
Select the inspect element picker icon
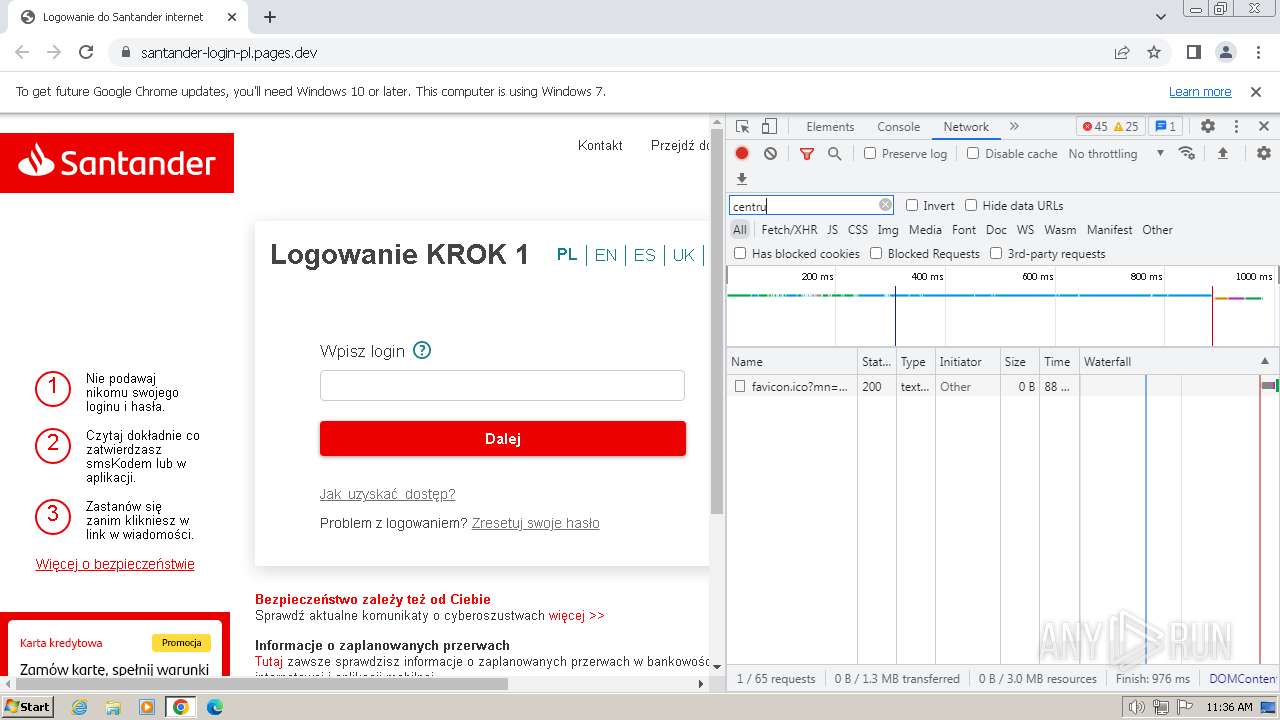click(742, 127)
